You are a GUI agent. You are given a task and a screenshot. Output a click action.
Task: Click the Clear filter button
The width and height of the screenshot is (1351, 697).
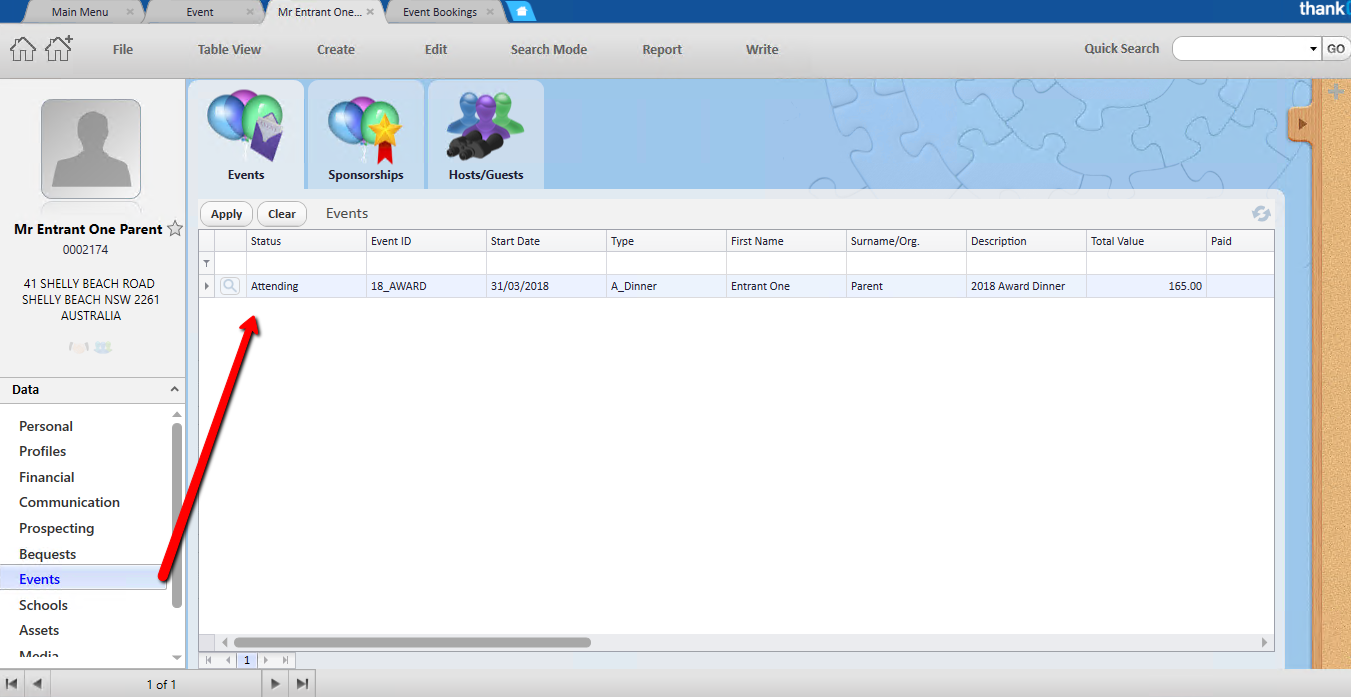pos(282,214)
